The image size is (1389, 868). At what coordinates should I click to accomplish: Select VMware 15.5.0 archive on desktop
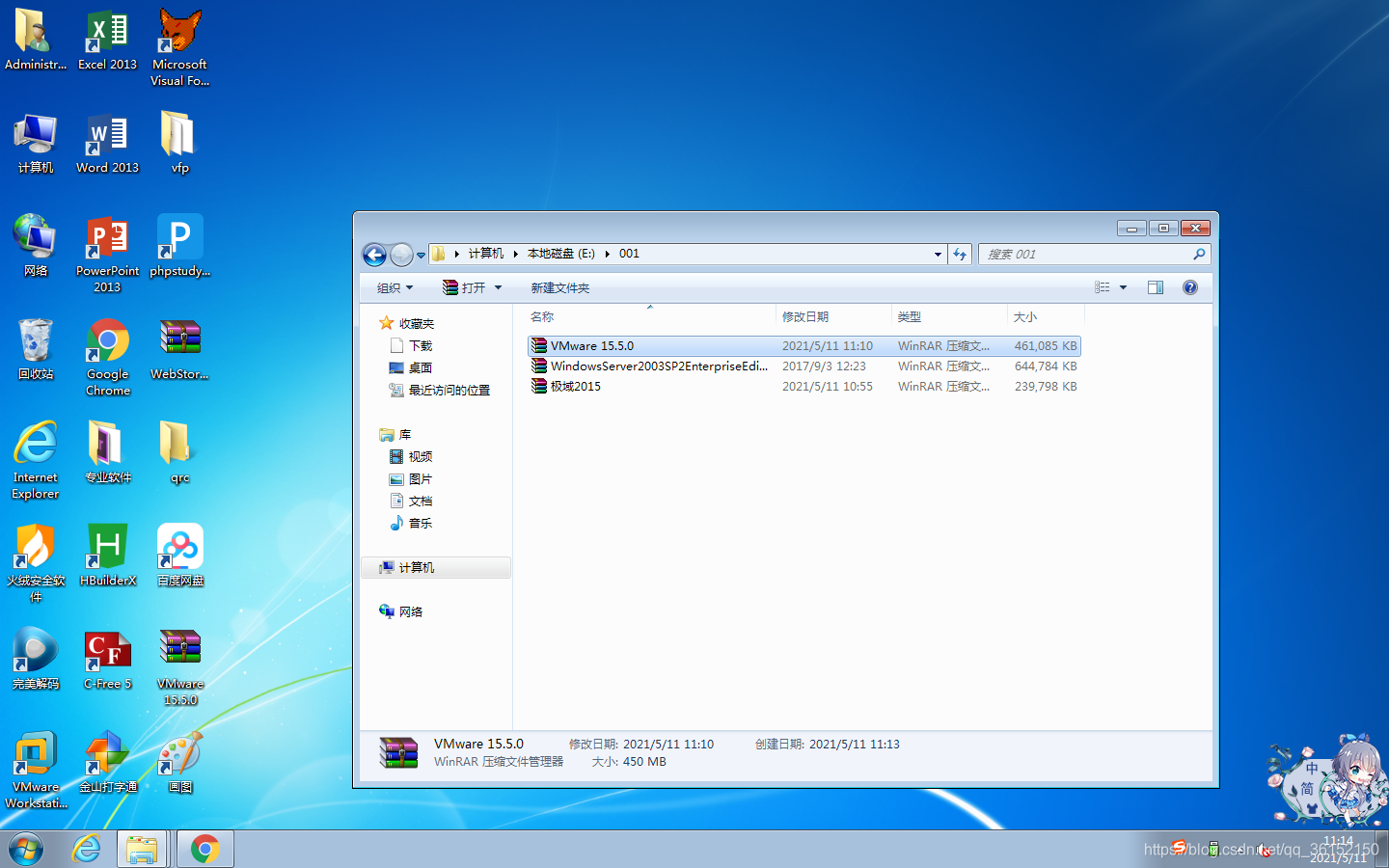click(x=179, y=666)
